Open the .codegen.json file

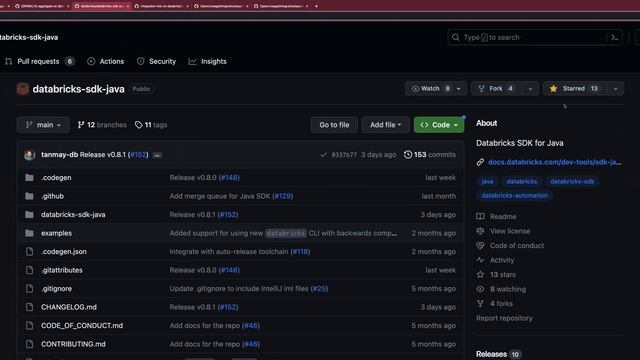click(x=64, y=251)
